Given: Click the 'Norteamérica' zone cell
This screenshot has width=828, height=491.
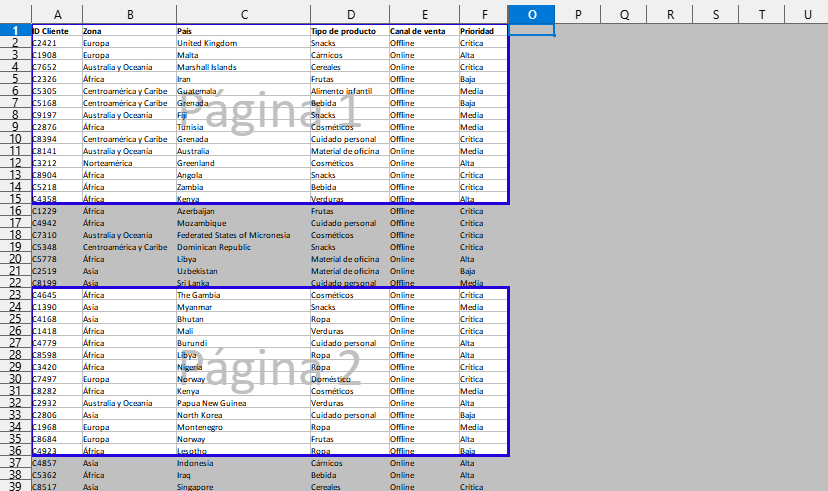Looking at the screenshot, I should [x=107, y=163].
